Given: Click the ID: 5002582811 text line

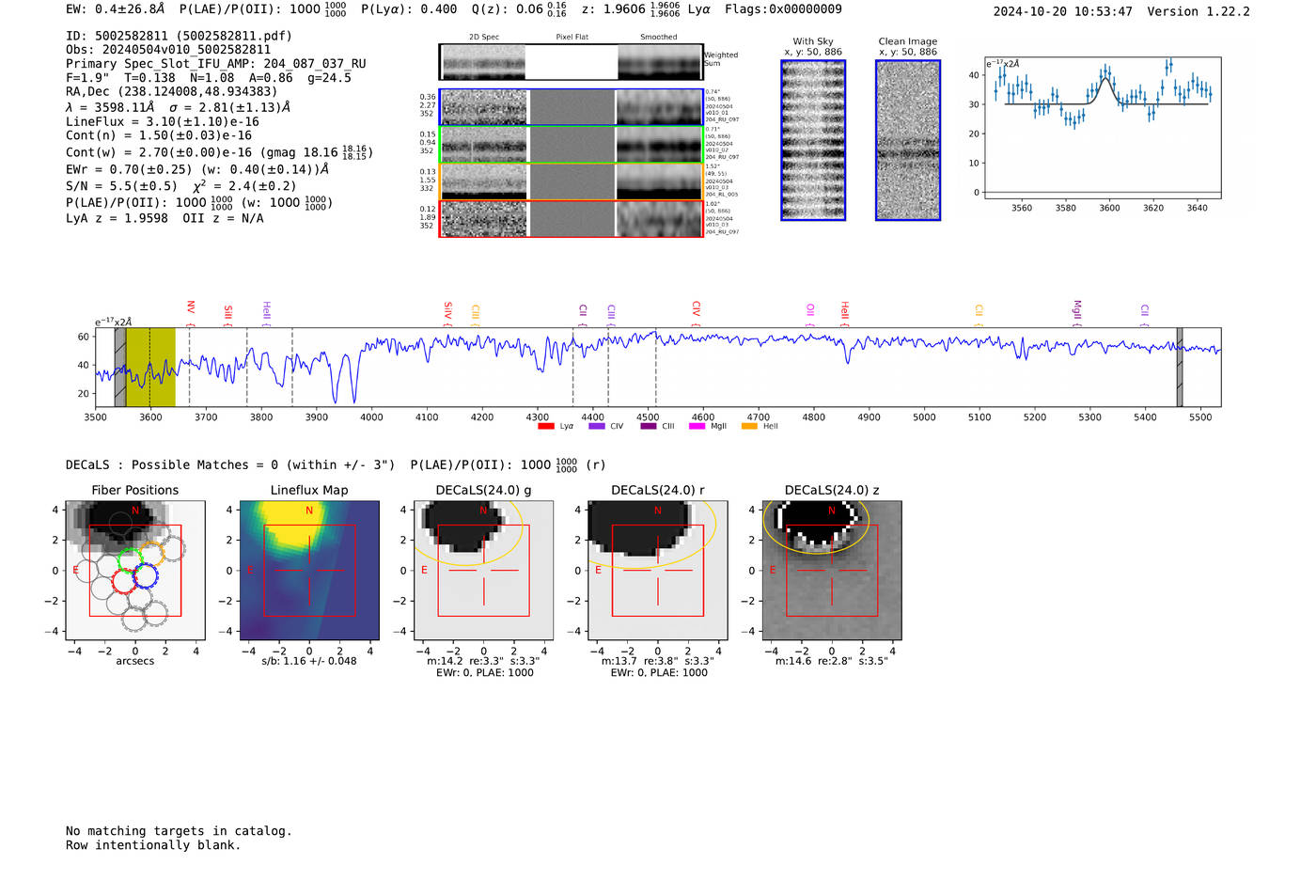Looking at the screenshot, I should (x=179, y=36).
